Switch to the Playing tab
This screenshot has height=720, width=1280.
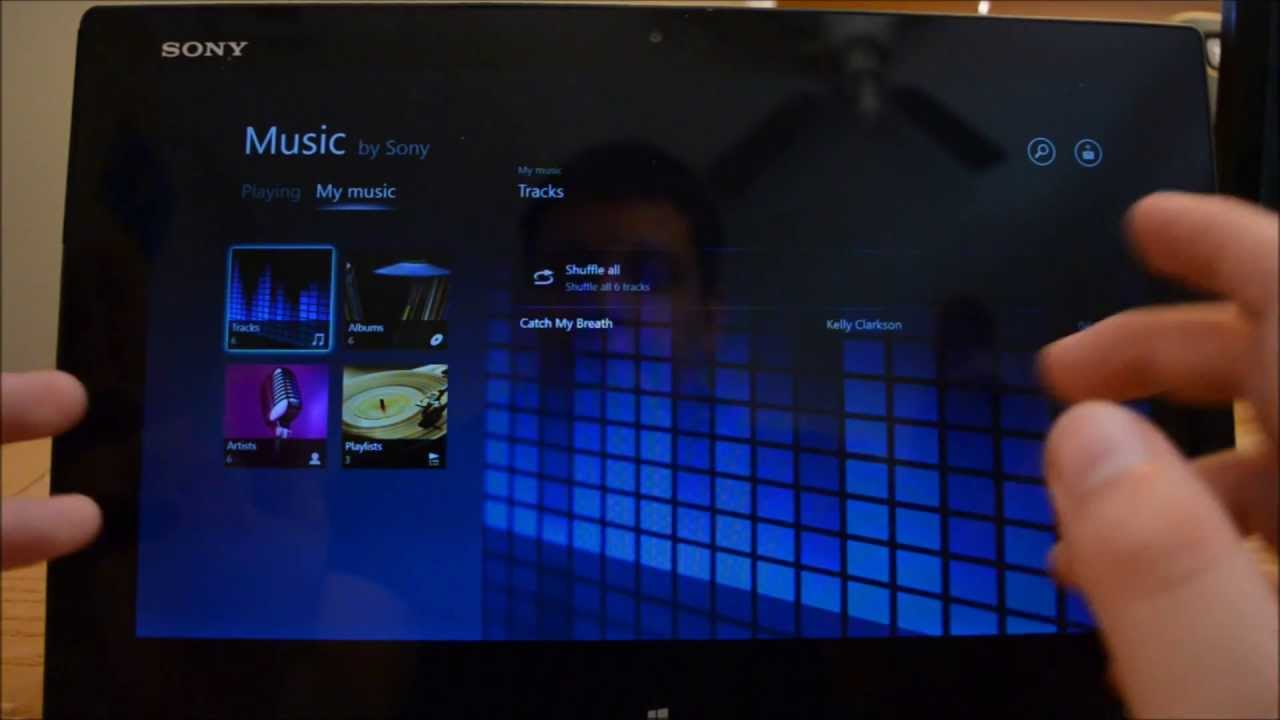270,191
